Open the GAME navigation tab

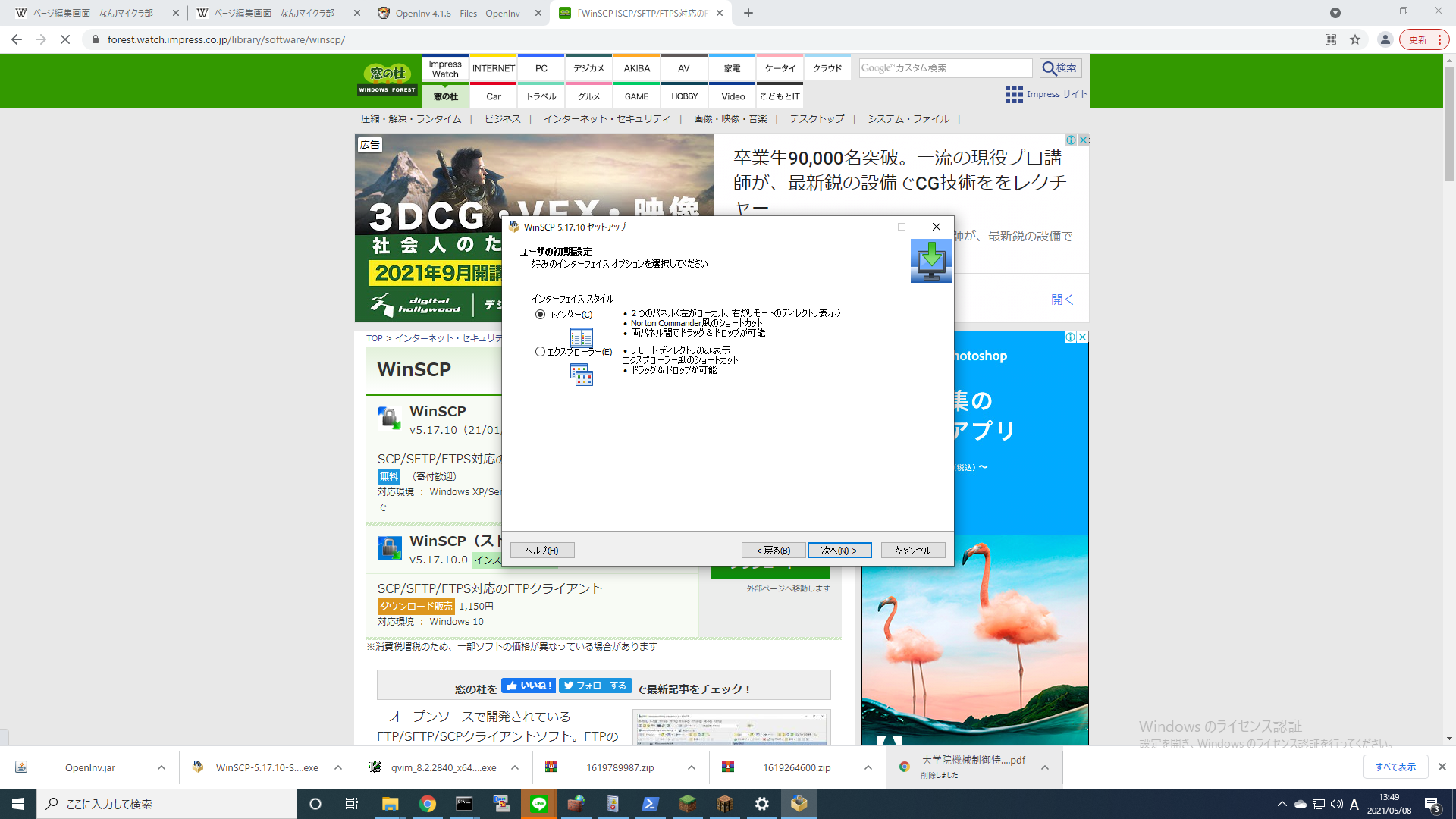click(637, 96)
